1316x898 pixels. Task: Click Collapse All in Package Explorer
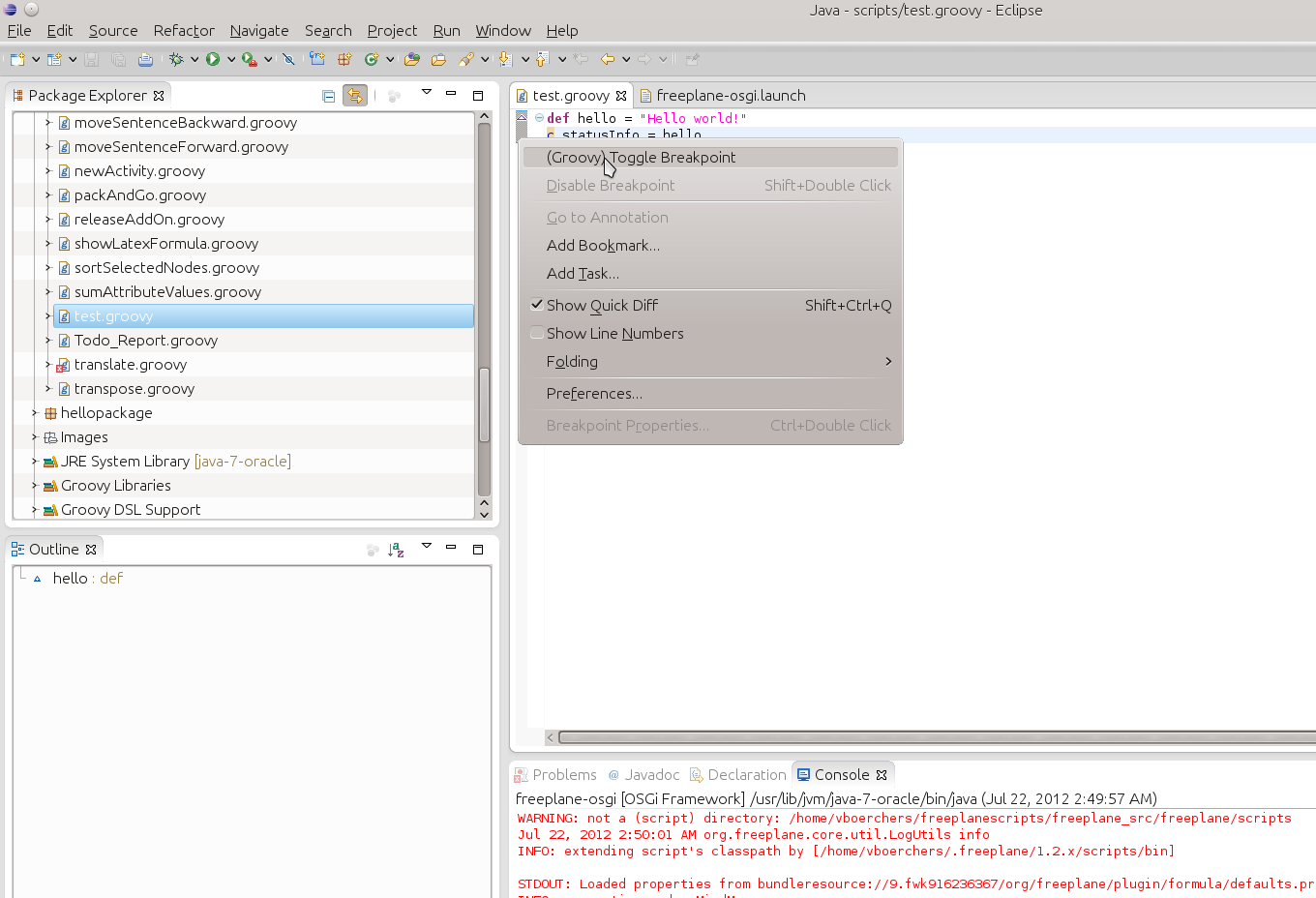pyautogui.click(x=328, y=96)
